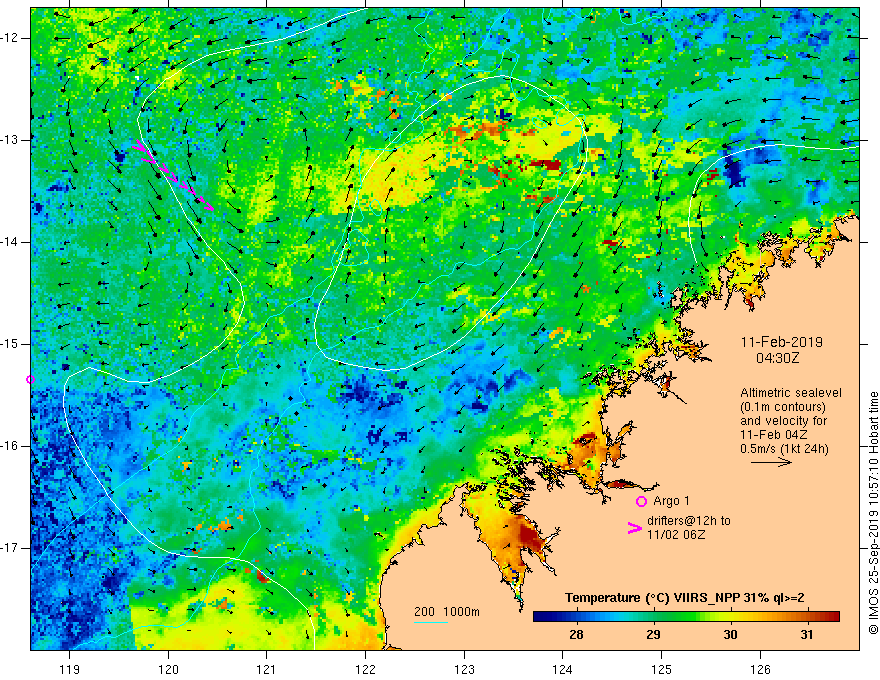Click the longitude label 122
Screen dimensions: 880x680
click(x=365, y=669)
